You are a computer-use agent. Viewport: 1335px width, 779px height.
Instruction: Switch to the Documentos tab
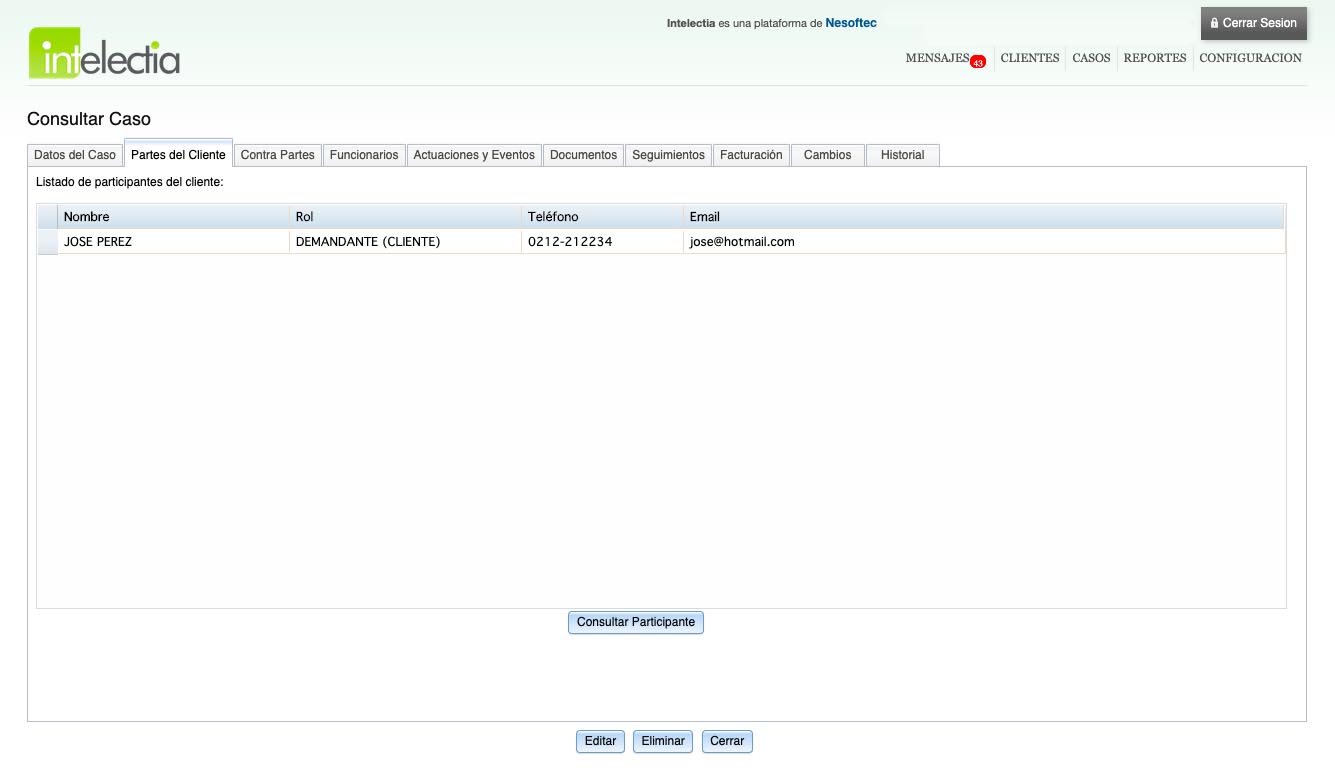coord(583,155)
